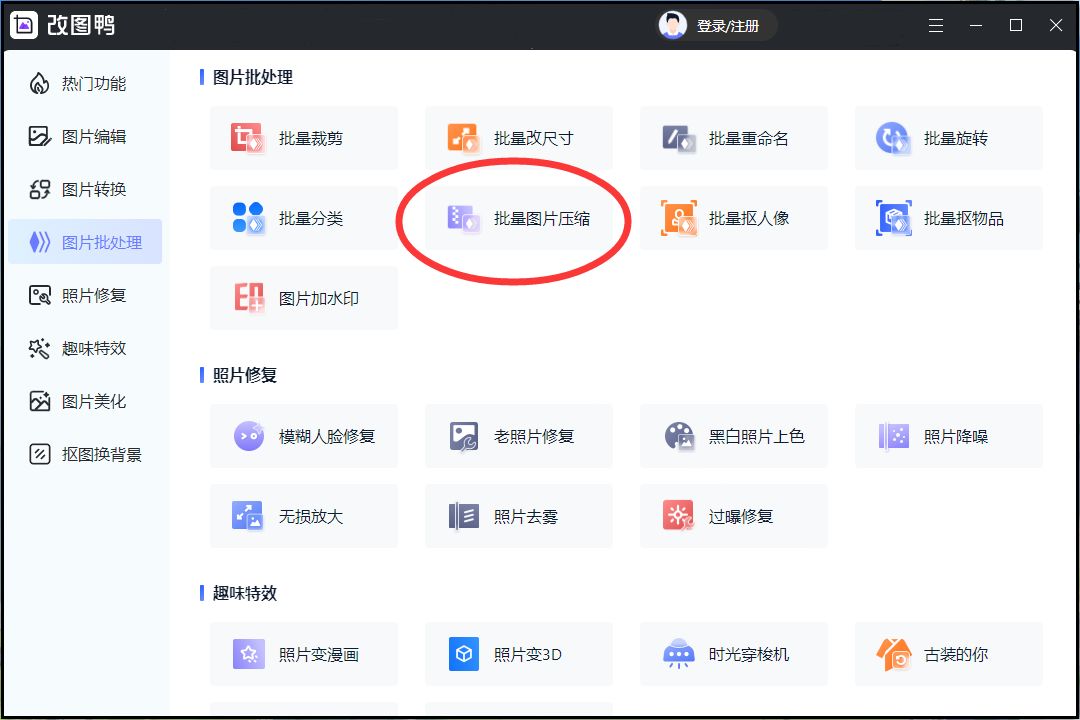This screenshot has width=1080, height=720.
Task: Select the 批量抠物品 object cutout tool
Action: coord(948,218)
